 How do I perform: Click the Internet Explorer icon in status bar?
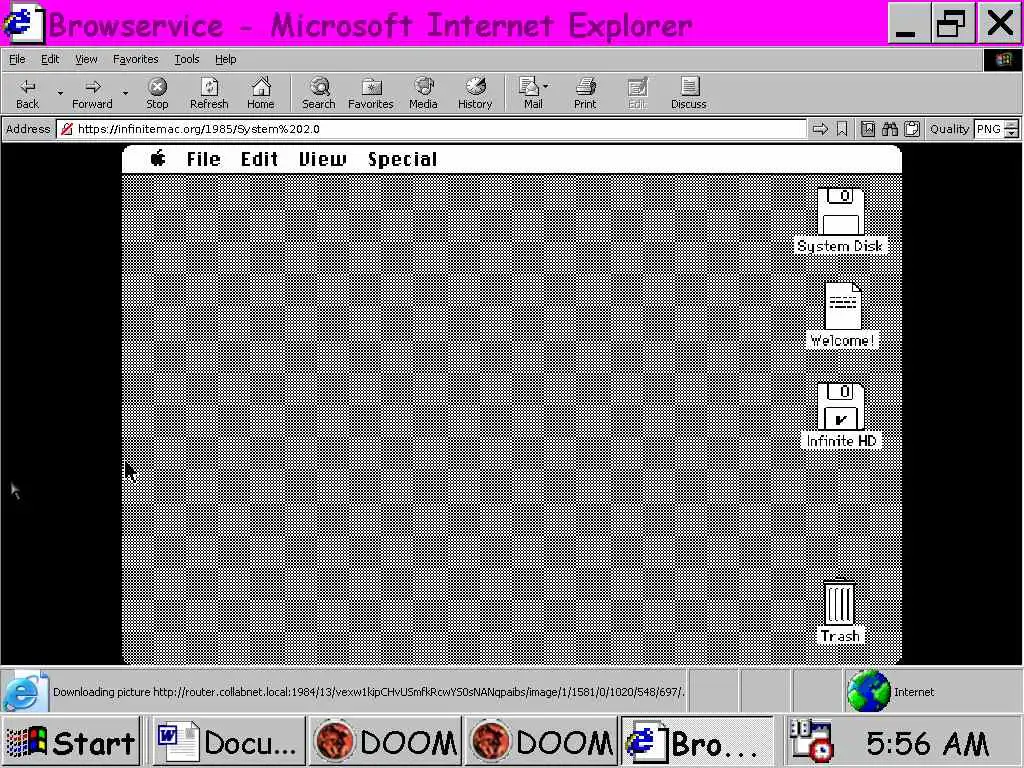25,691
